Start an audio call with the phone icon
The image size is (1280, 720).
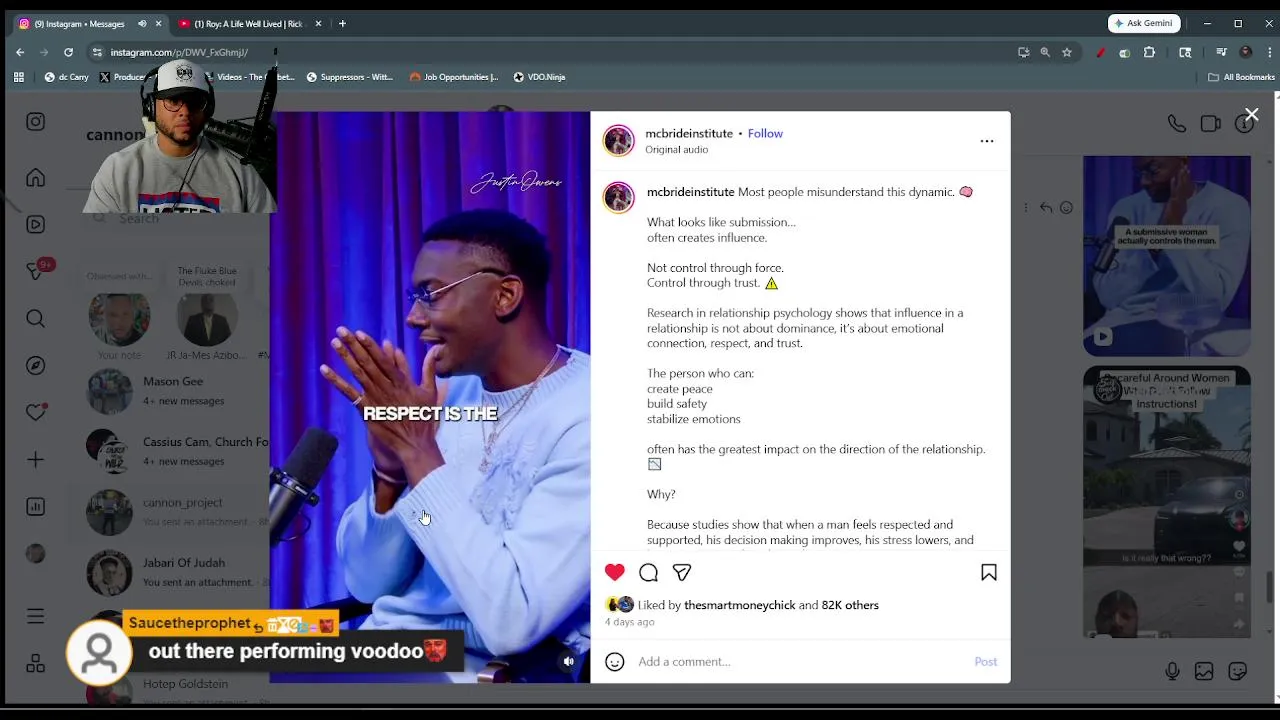[x=1177, y=124]
